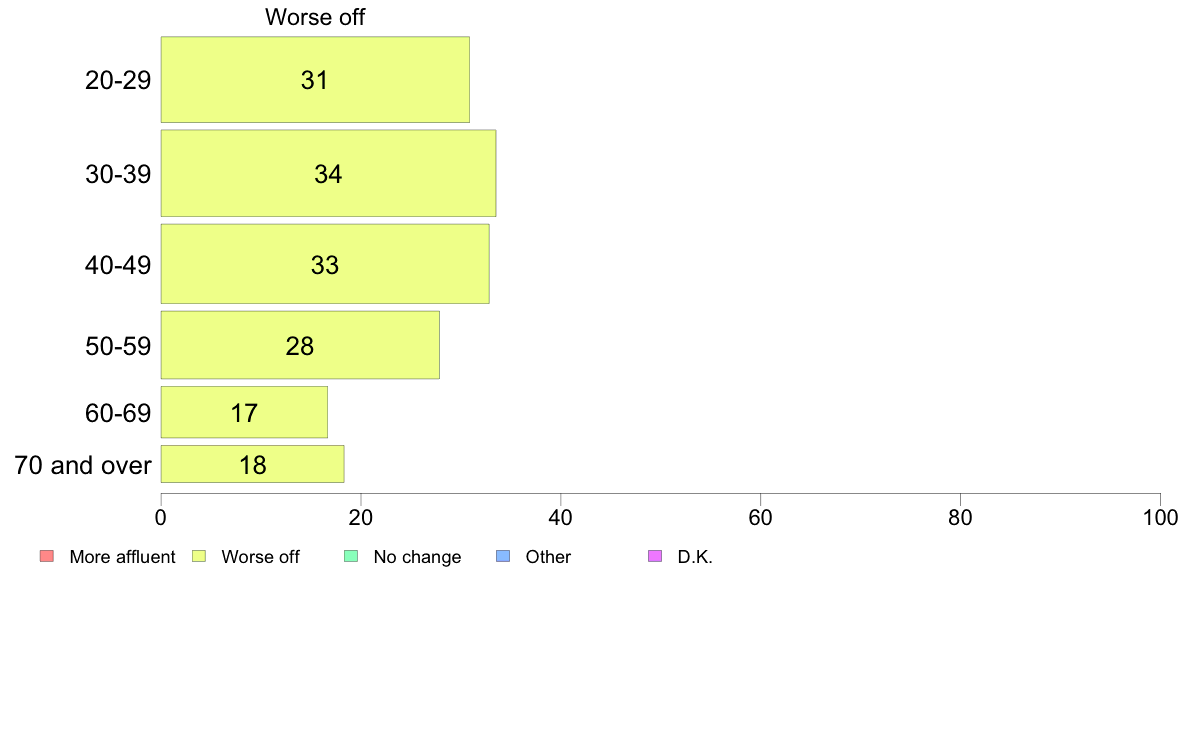
Task: Click the 70 and over axis label
Action: 83,465
